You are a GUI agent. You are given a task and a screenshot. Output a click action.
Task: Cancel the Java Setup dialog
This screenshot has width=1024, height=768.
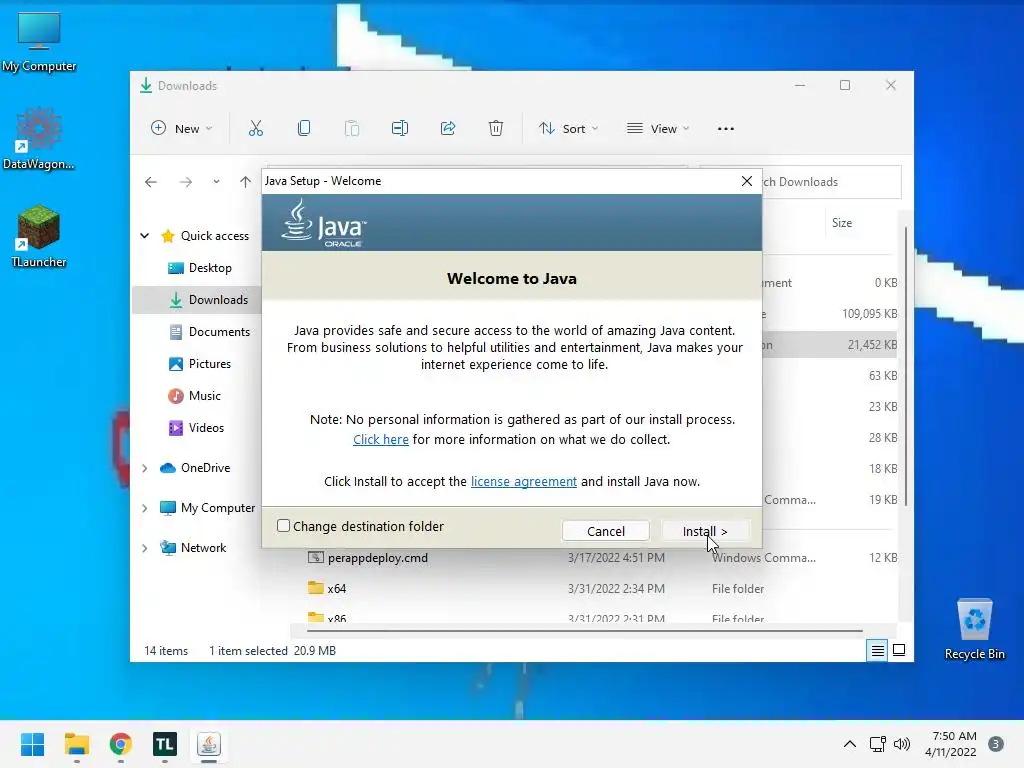coord(605,531)
